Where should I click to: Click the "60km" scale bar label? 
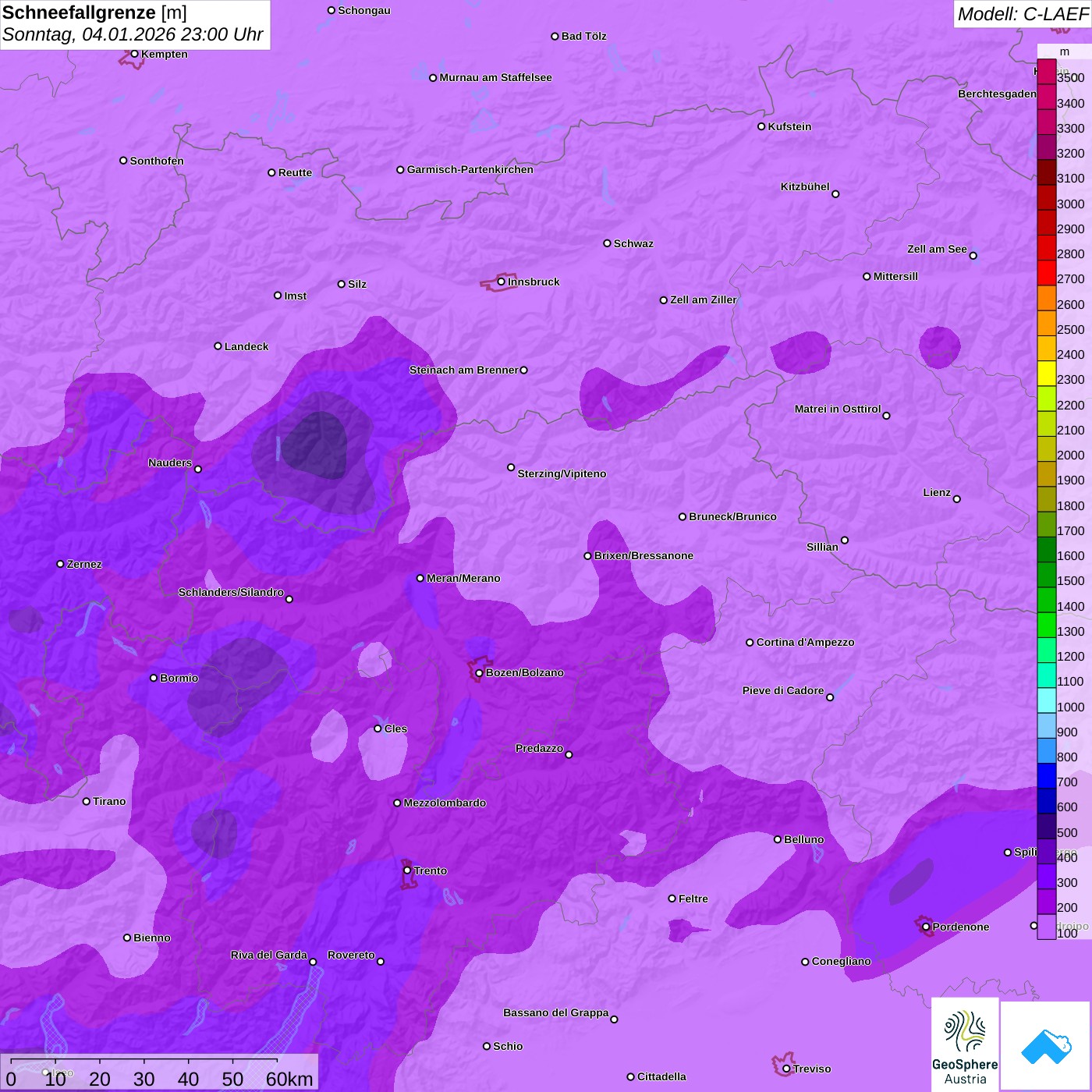(289, 1079)
